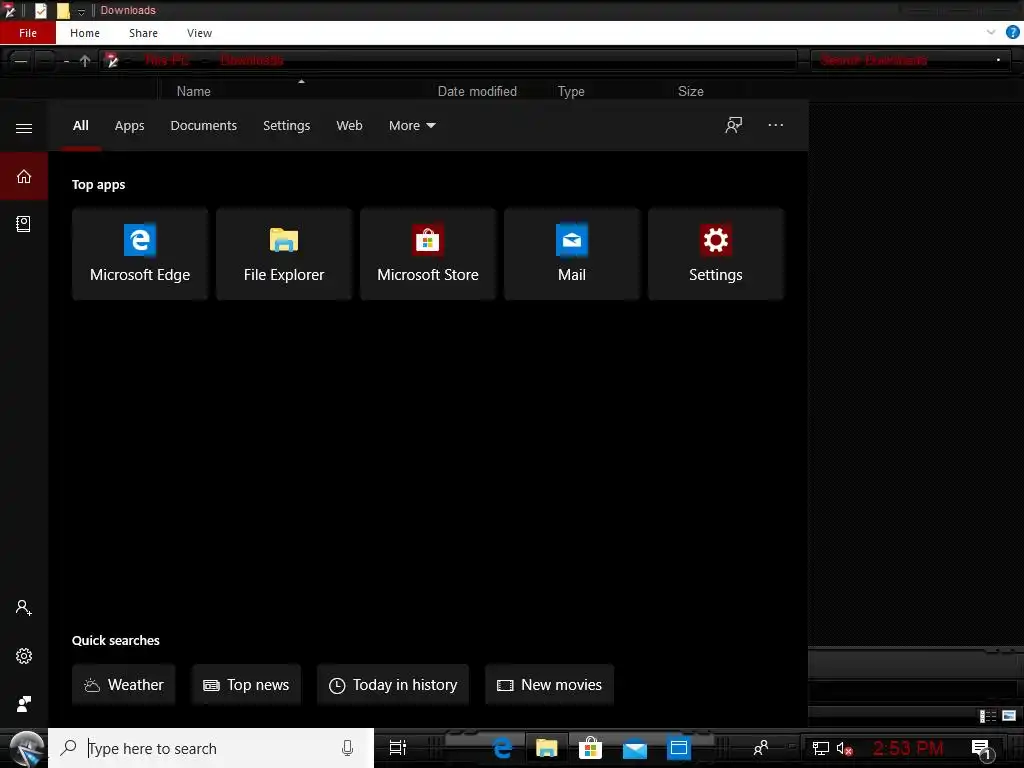This screenshot has height=768, width=1024.
Task: Open the Help icon in Explorer ribbon
Action: click(1012, 33)
